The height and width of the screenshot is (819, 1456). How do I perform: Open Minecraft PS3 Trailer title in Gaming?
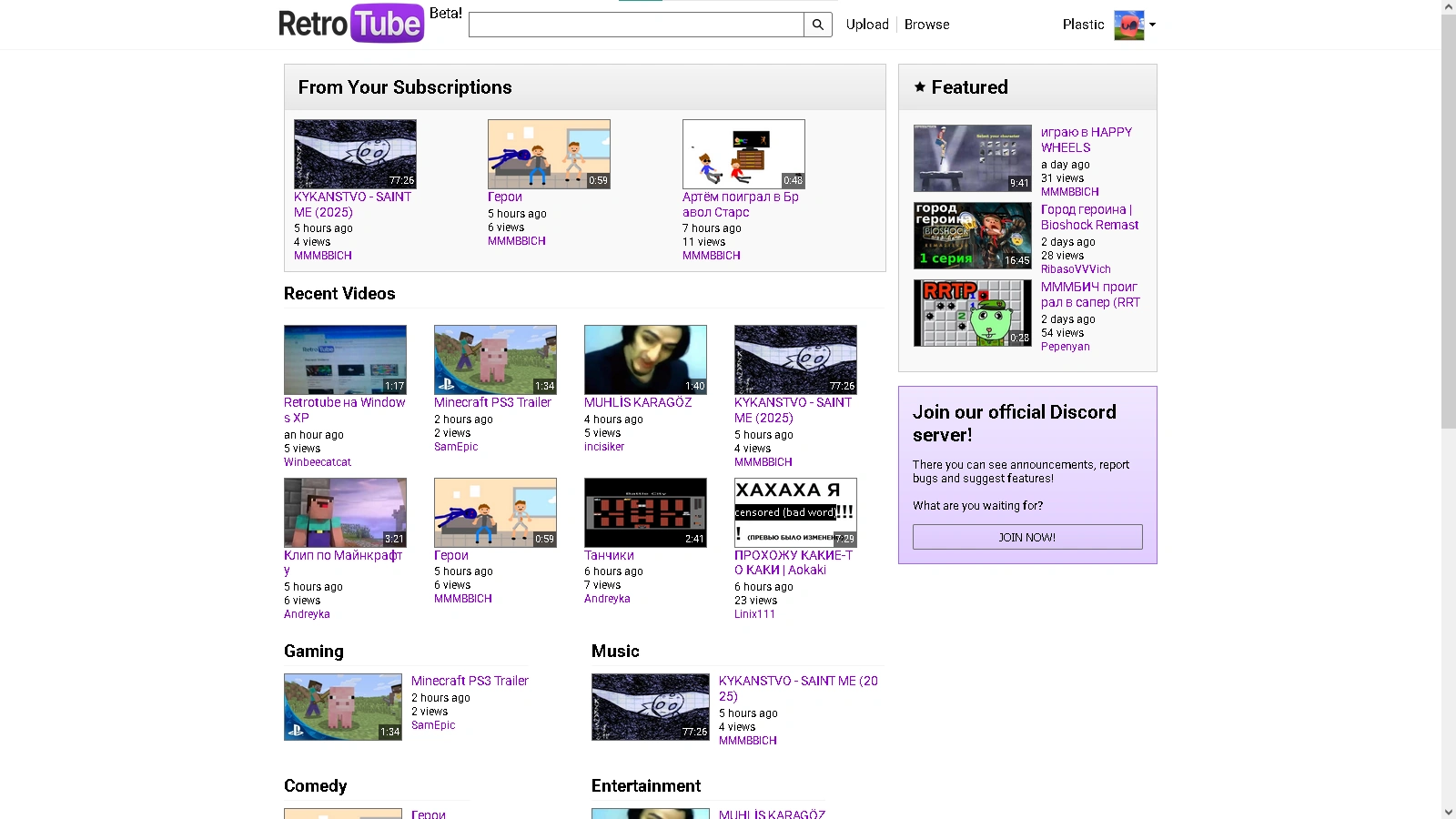coord(470,681)
